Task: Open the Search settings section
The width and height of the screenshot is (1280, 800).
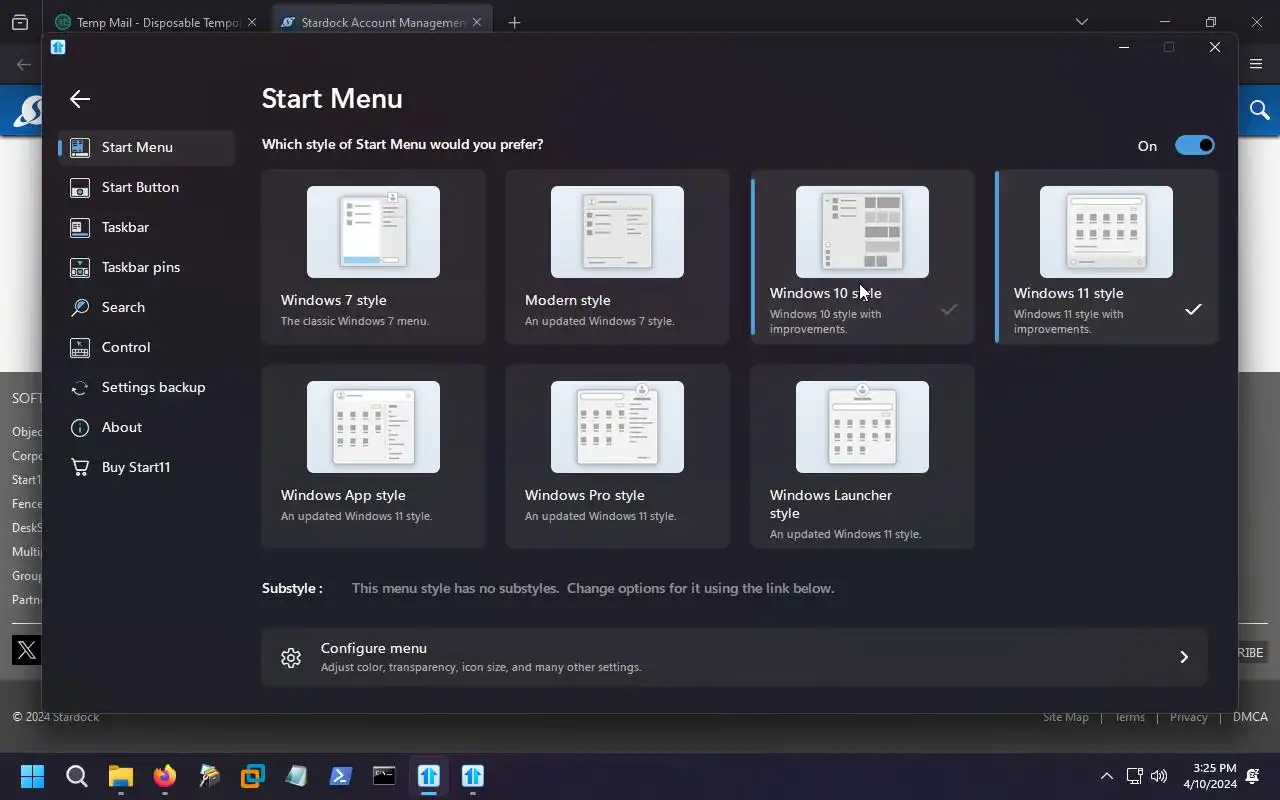Action: (x=146, y=307)
